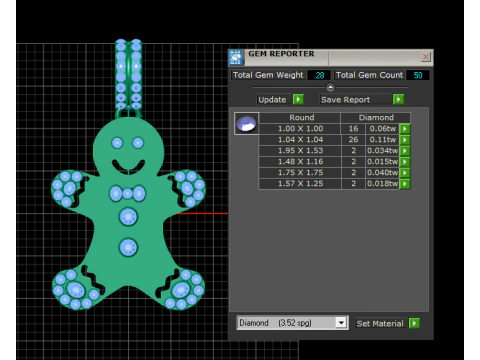Click the GEM REPORTER title bar text
Image resolution: width=480 pixels, height=360 pixels.
pos(281,54)
